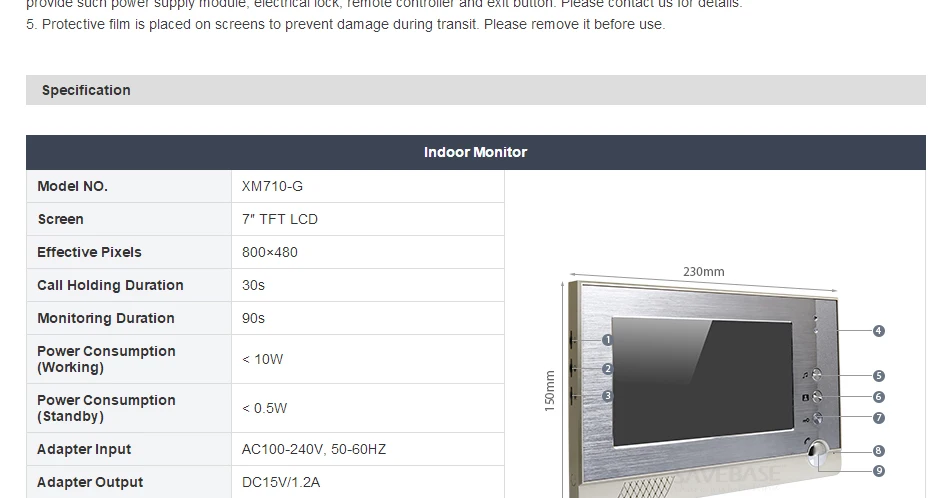Click callout number 1 on the monitor diagram

coord(608,340)
